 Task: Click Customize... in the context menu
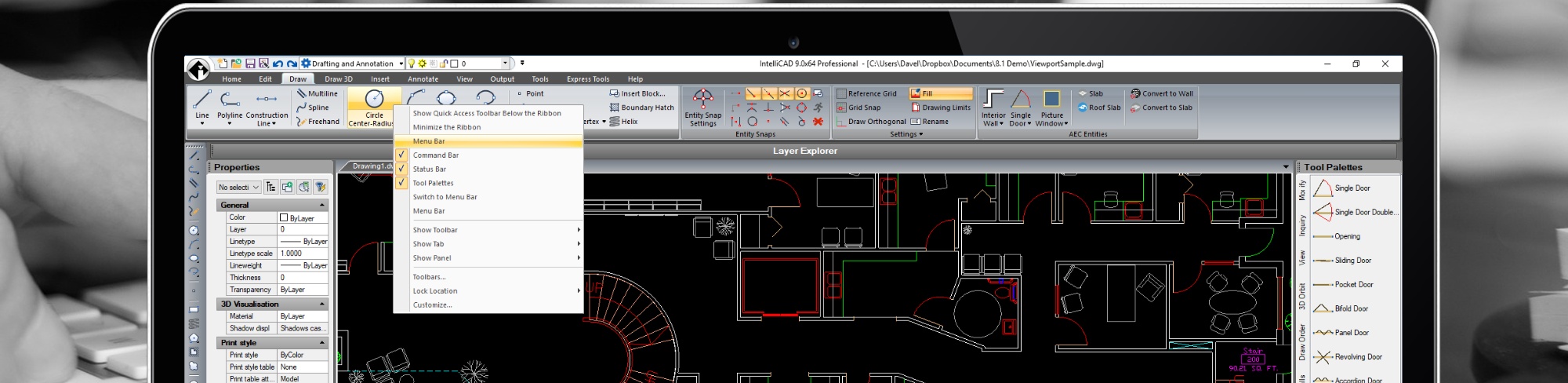point(488,305)
